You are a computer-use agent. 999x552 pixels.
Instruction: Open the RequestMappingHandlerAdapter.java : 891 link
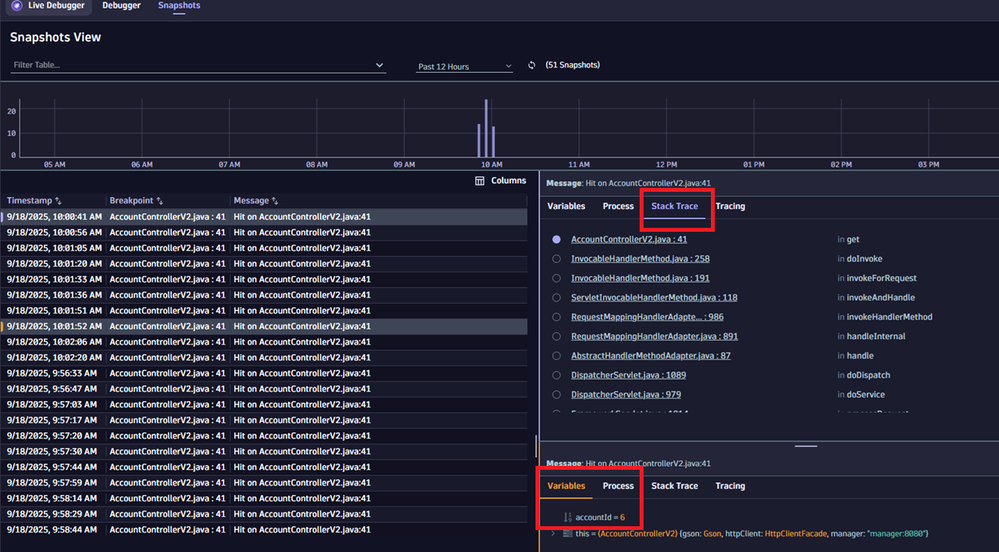pyautogui.click(x=654, y=337)
